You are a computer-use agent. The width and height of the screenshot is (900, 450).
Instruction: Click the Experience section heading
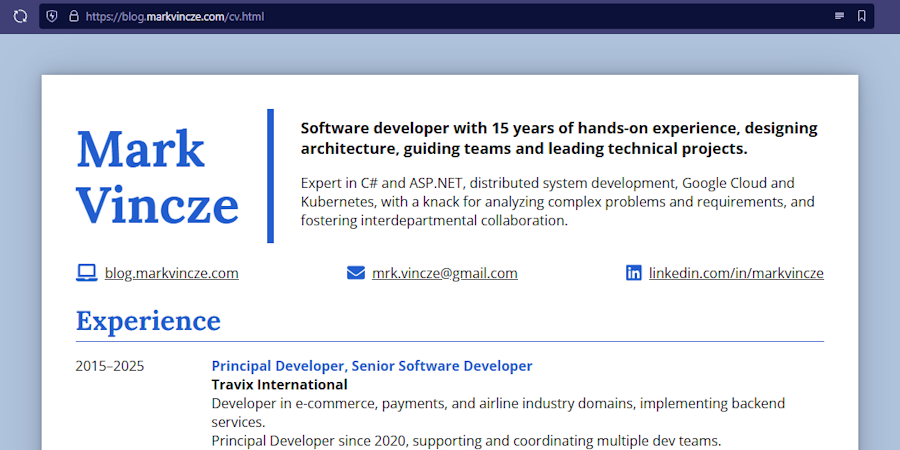(x=148, y=320)
